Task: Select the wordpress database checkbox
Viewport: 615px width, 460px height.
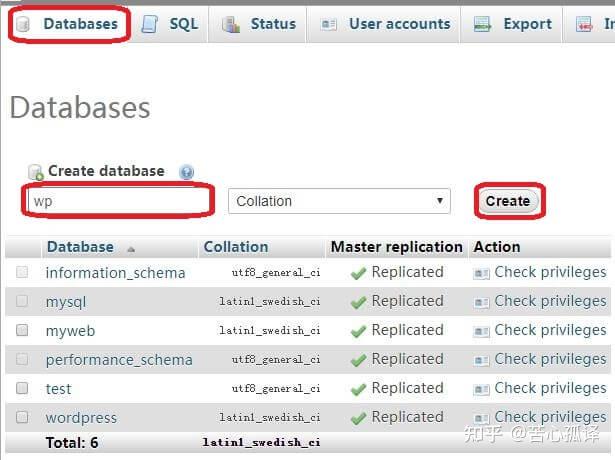Action: point(22,417)
